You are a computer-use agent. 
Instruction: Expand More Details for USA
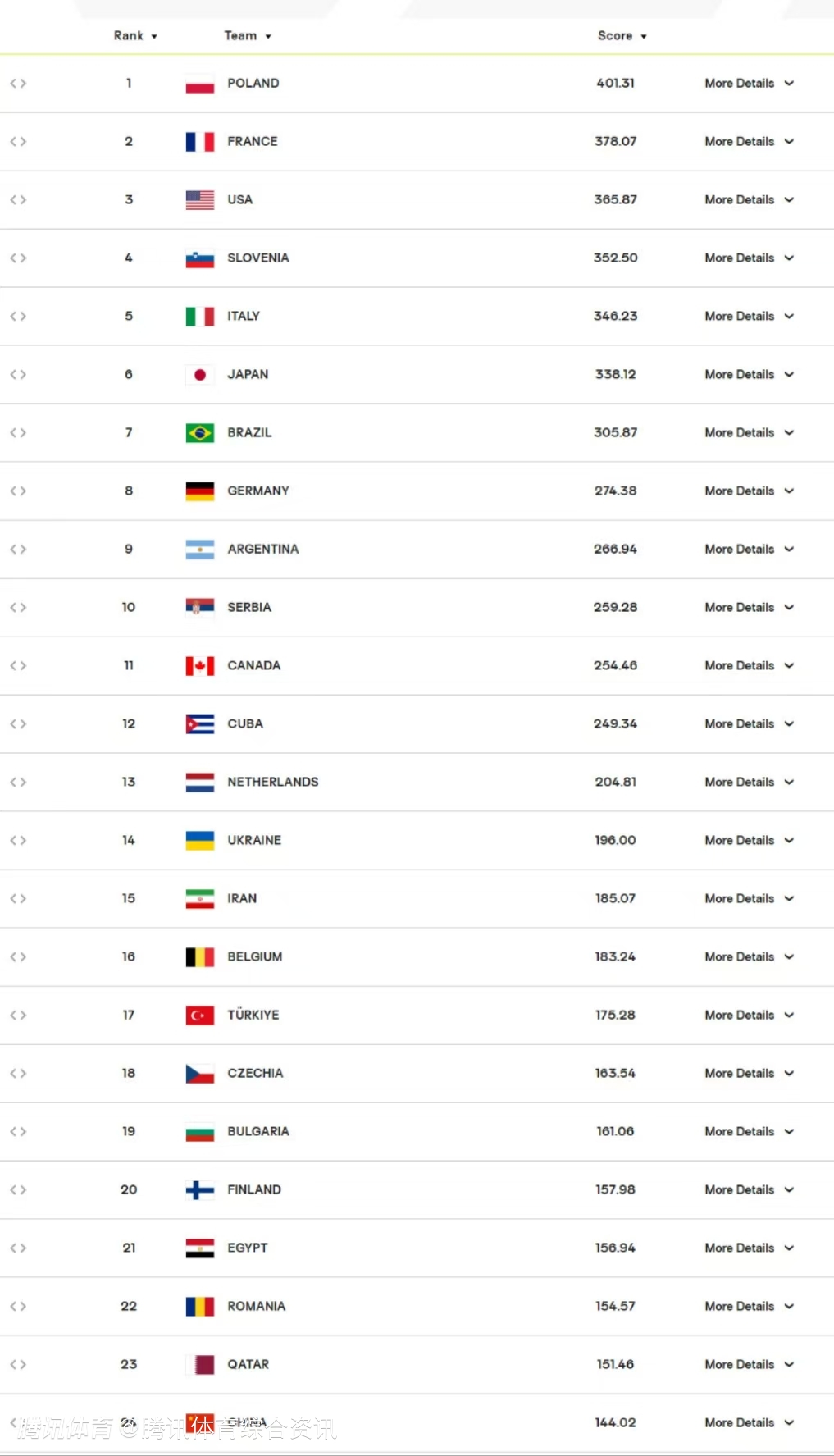[x=750, y=200]
